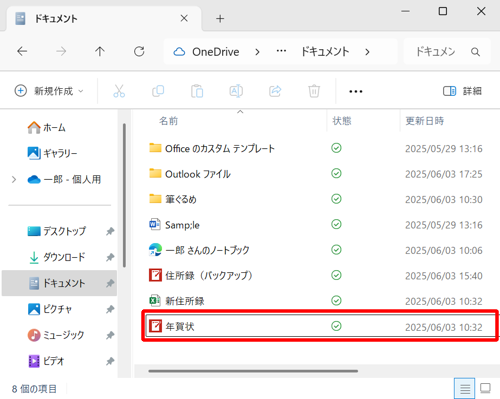Click the sync status icon for Samp;le
This screenshot has height=399, width=500.
coord(336,224)
